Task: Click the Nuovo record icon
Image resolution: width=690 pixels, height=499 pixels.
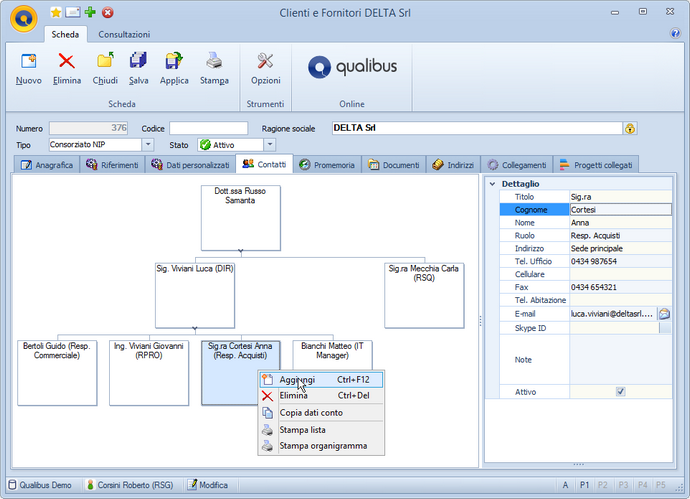Action: tap(29, 61)
